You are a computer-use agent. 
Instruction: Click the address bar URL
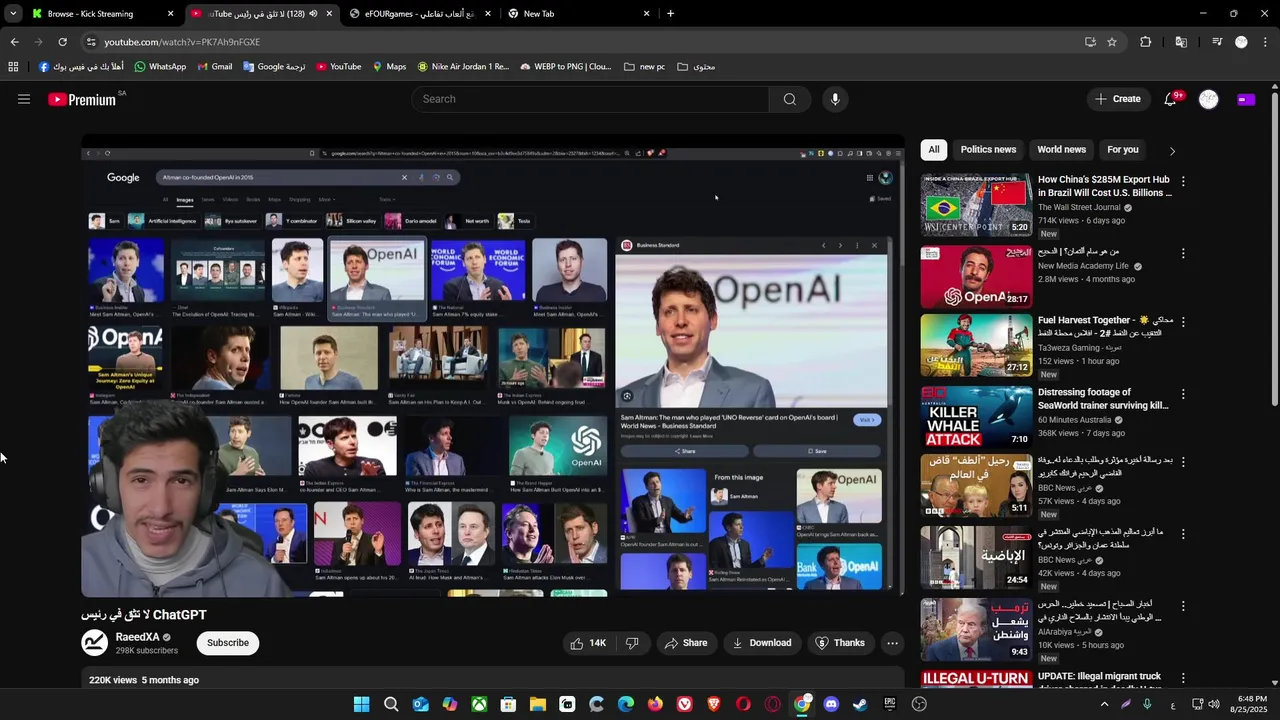182,42
